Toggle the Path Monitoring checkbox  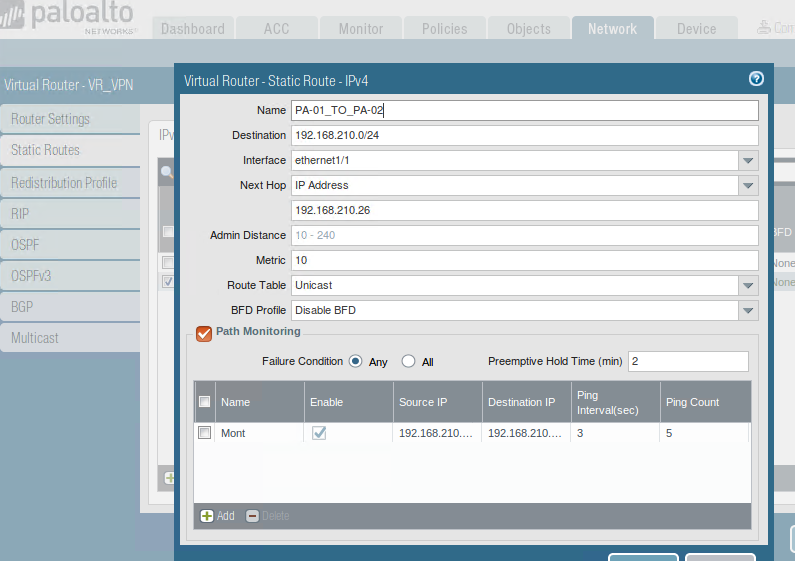tap(204, 333)
